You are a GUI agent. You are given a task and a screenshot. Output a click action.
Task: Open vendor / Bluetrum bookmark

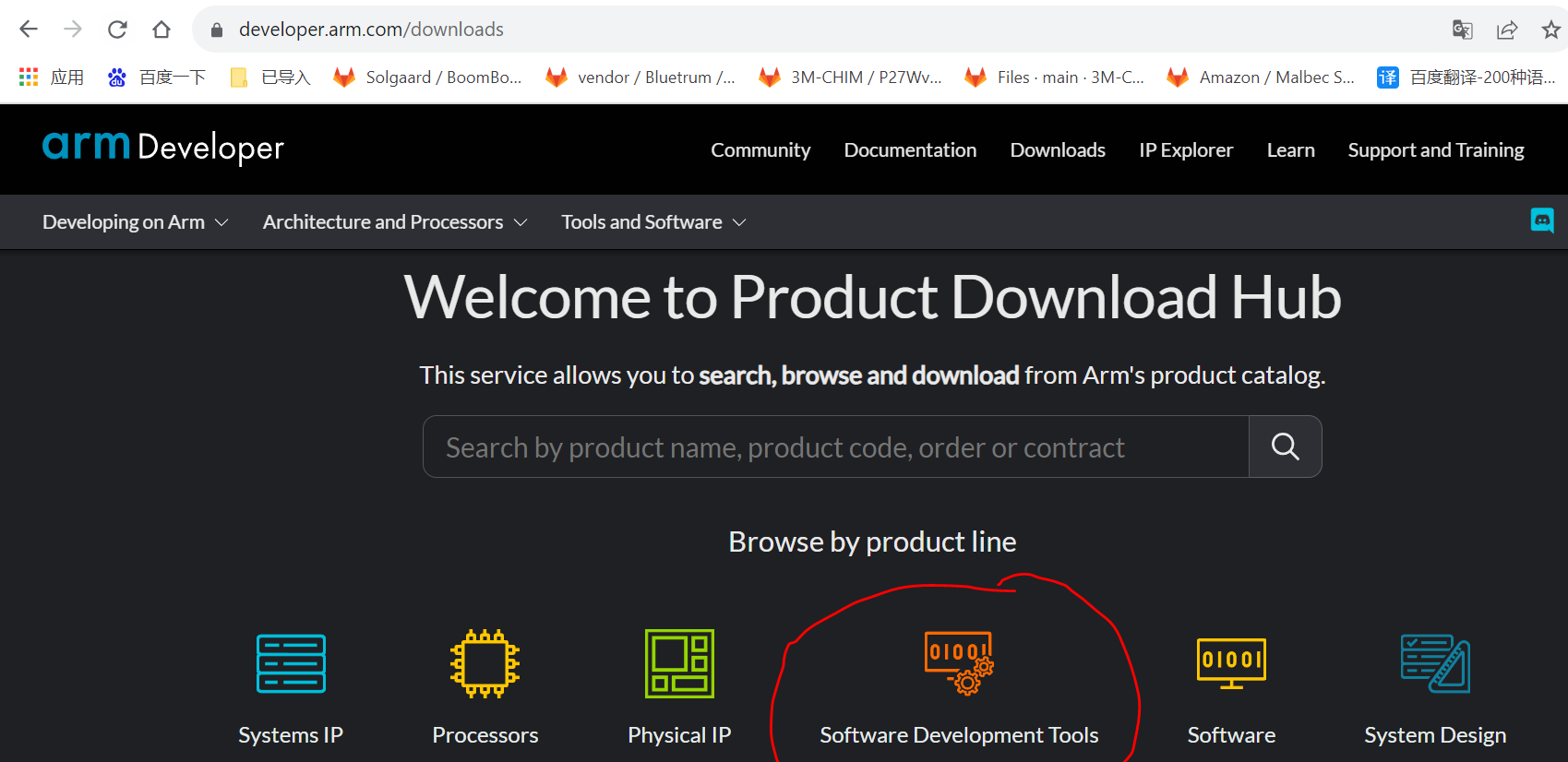coord(640,77)
